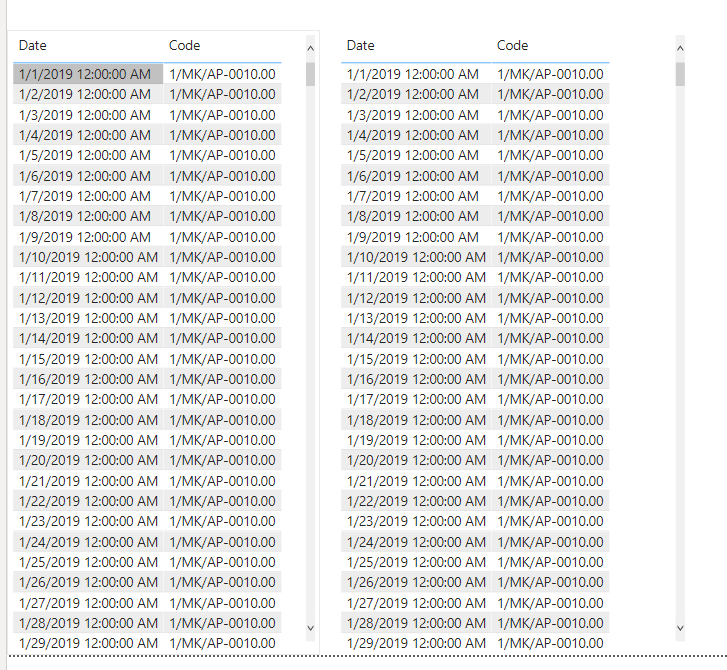Click Code cell of 1/8/2019 row, left table
727x670 pixels.
tap(223, 216)
